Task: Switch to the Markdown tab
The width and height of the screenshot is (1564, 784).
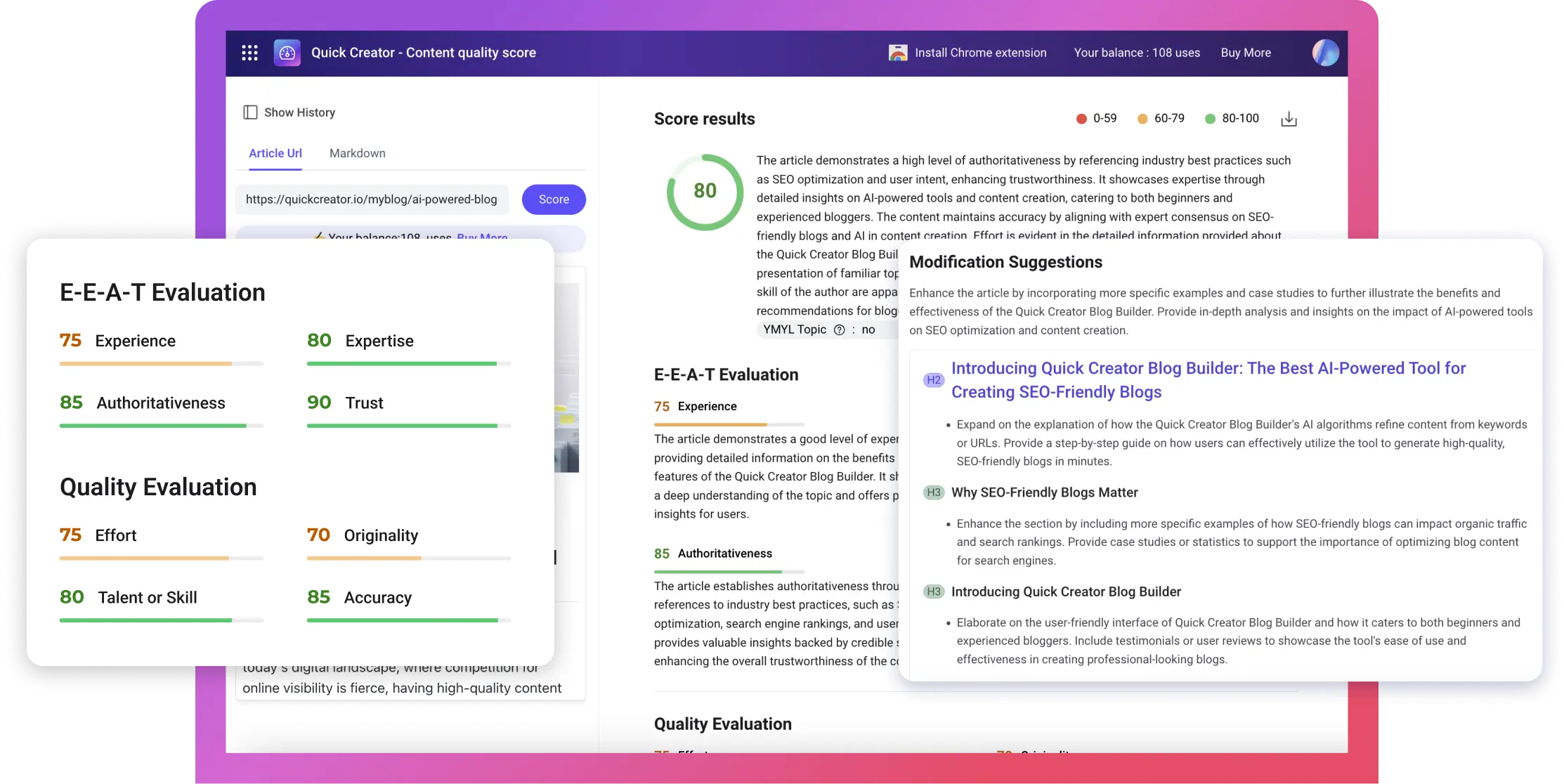Action: 358,153
